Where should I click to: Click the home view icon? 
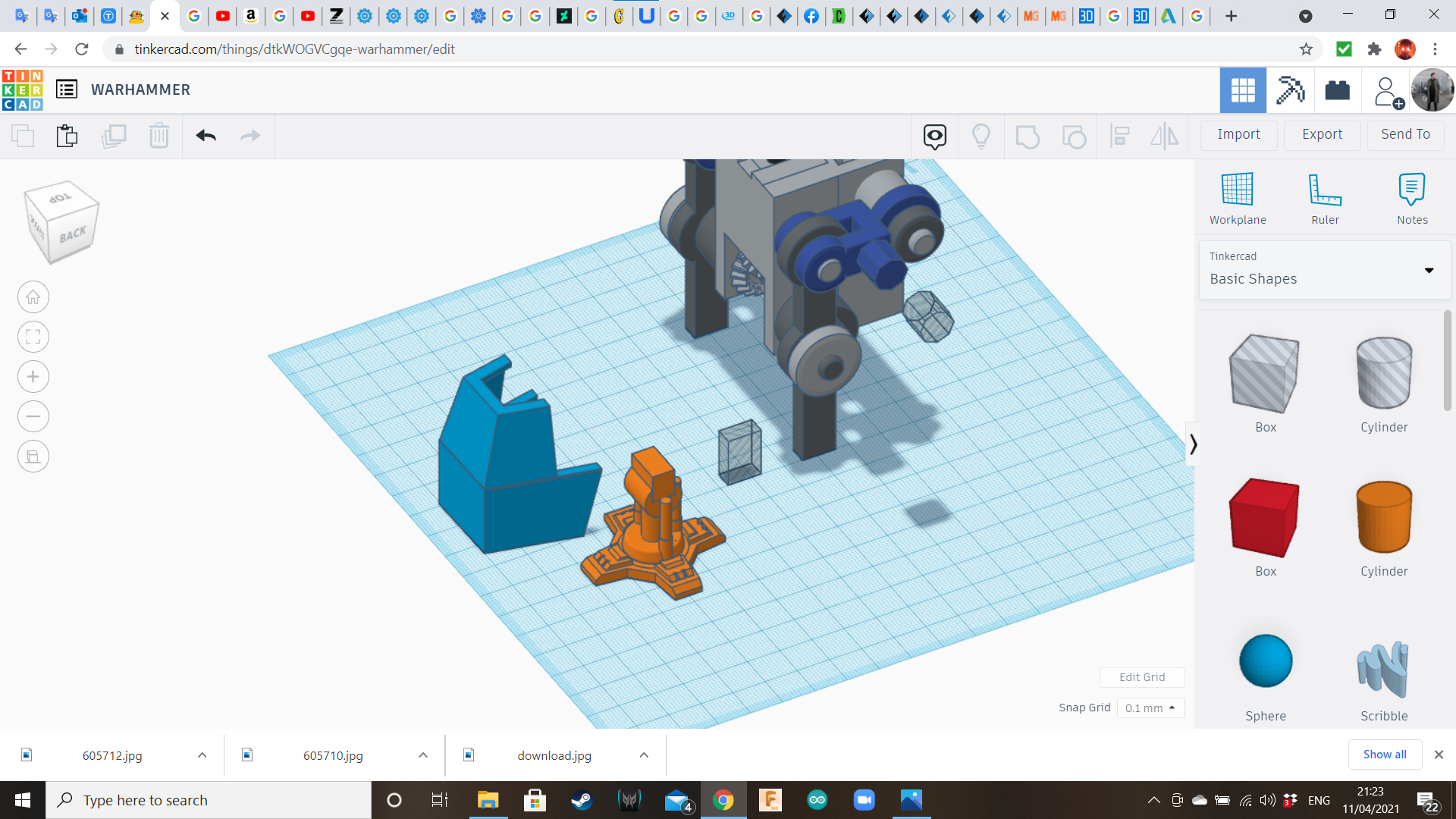tap(33, 297)
